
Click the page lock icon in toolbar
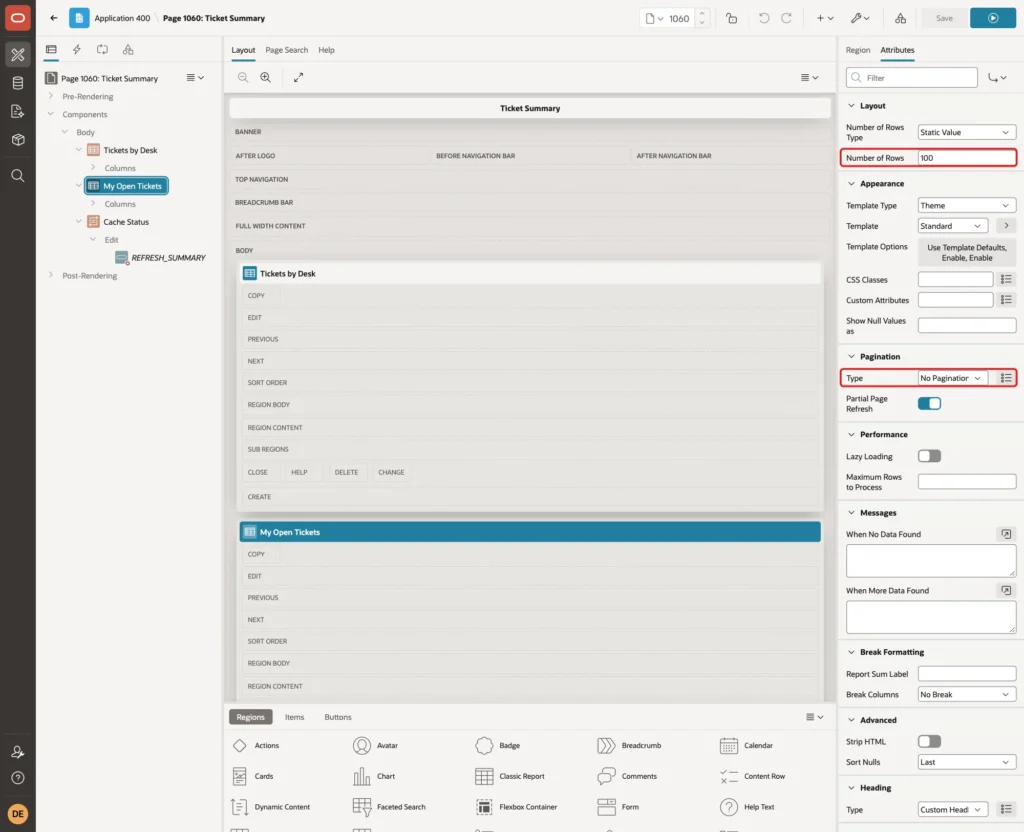pyautogui.click(x=731, y=18)
